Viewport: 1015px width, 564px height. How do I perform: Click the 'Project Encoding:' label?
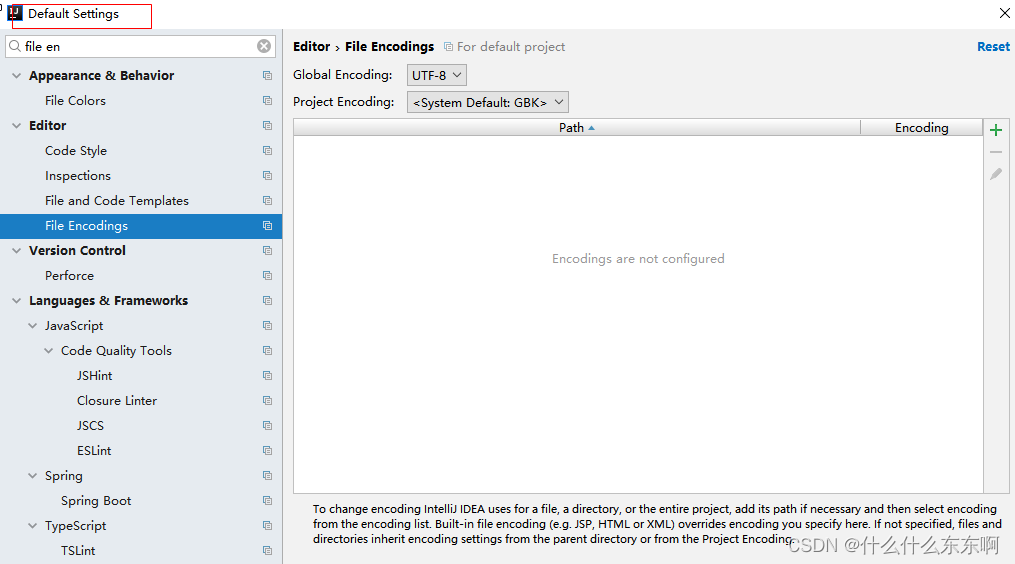coord(344,102)
